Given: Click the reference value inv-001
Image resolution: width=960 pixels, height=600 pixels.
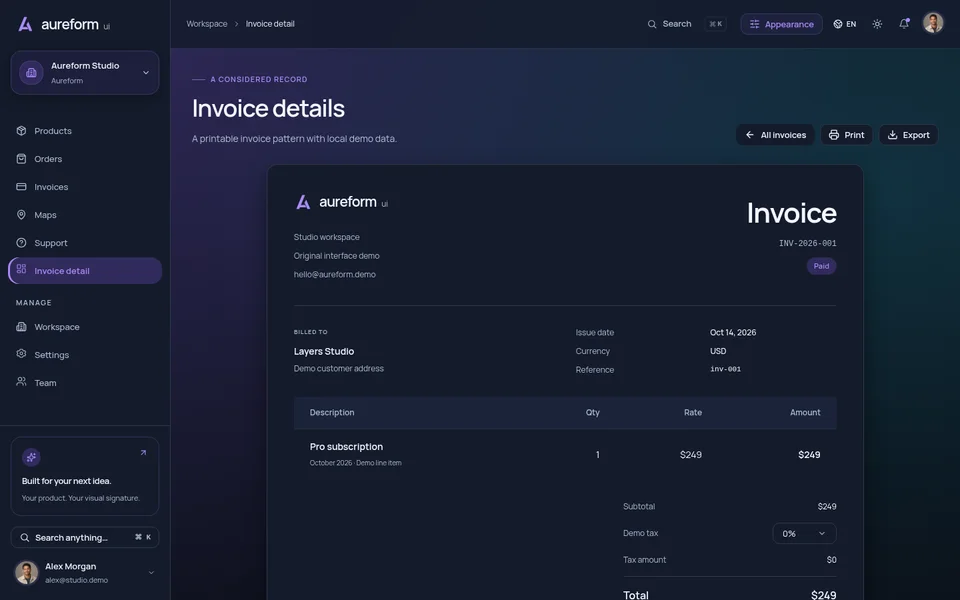Looking at the screenshot, I should click(726, 369).
